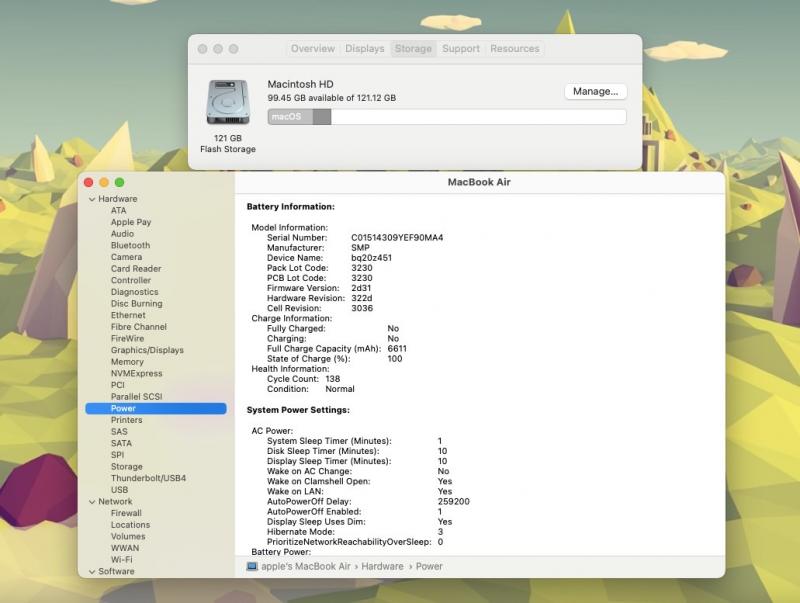Click the laptop icon in the path bar
This screenshot has width=800, height=603.
tap(252, 566)
